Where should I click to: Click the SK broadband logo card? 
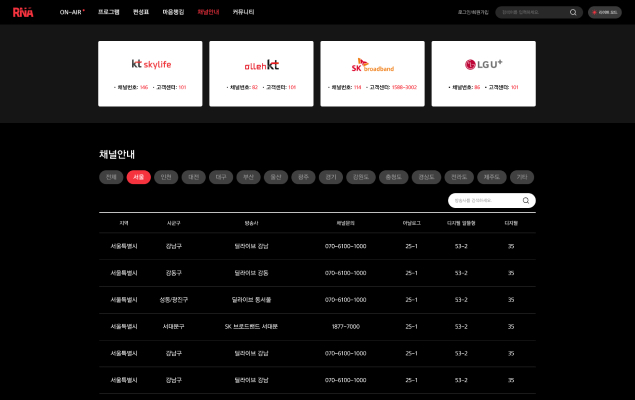(x=372, y=73)
